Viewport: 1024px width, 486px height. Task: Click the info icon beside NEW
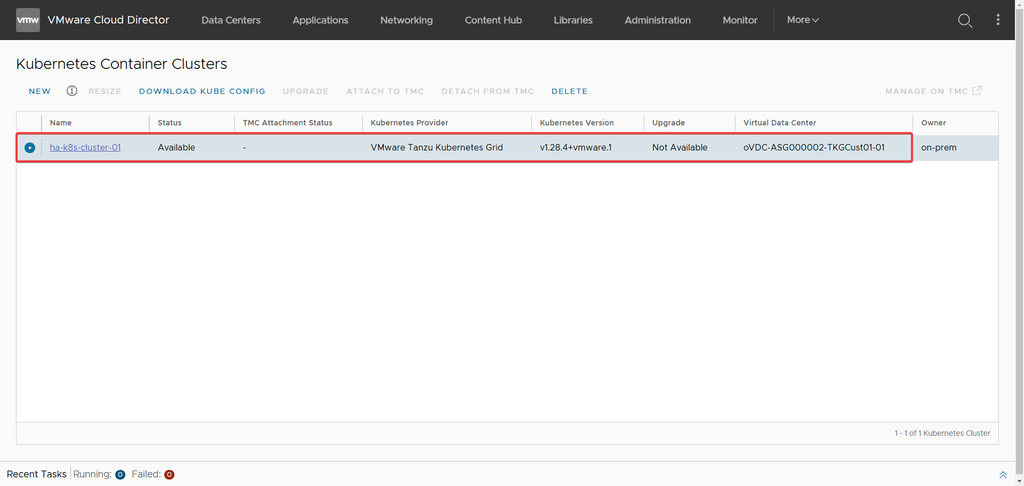(x=72, y=91)
